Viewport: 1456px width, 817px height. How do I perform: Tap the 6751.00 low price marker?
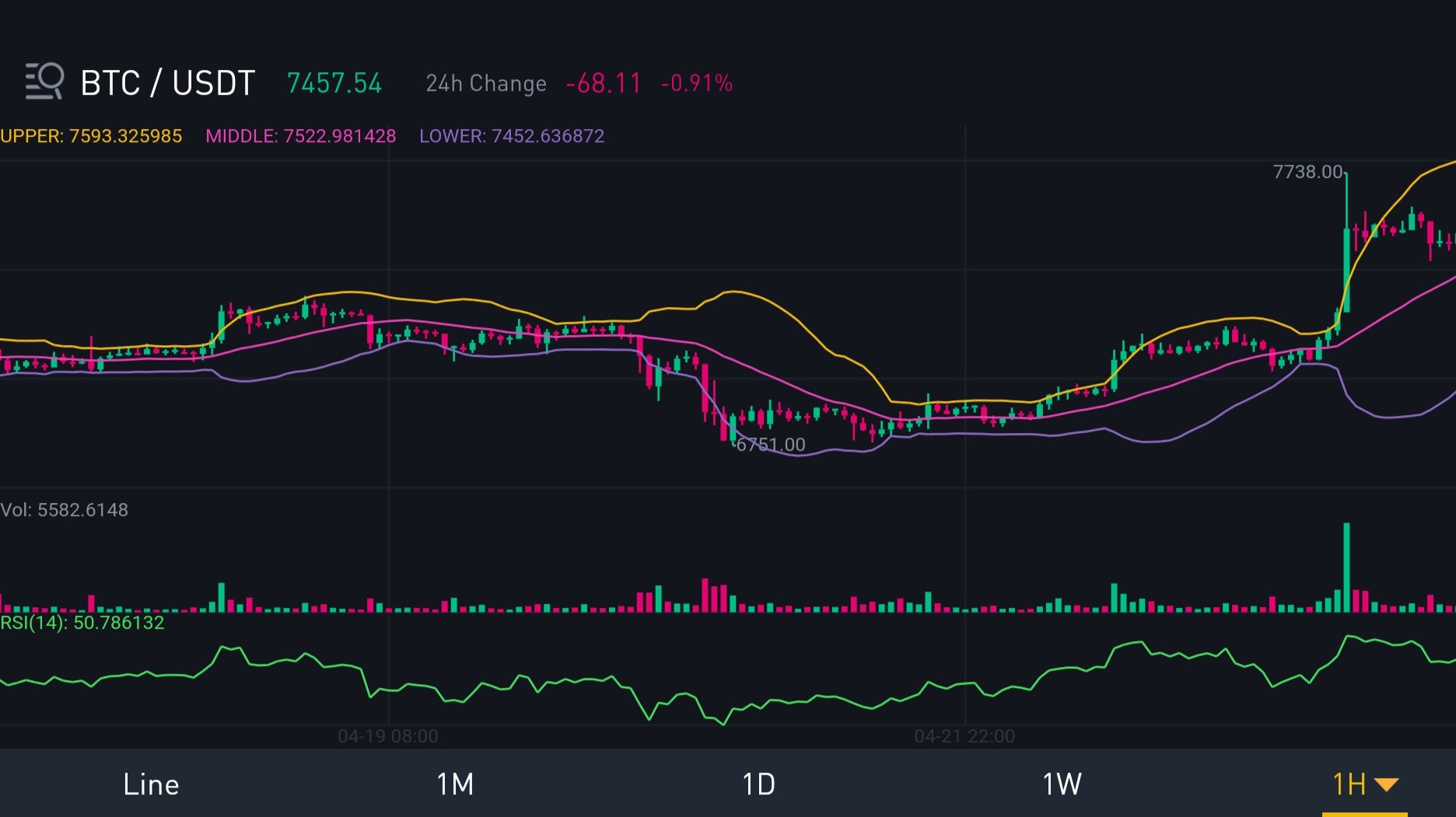tap(771, 445)
